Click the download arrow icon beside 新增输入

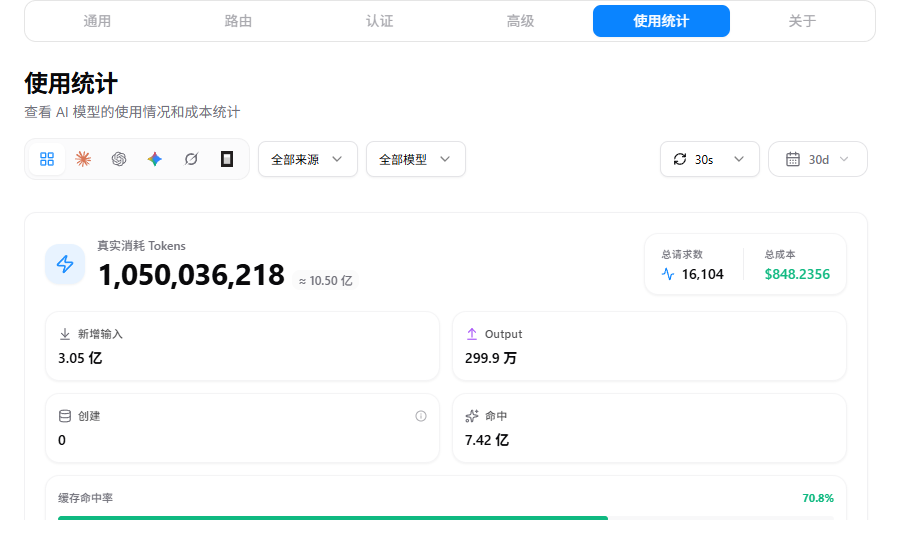pos(65,334)
